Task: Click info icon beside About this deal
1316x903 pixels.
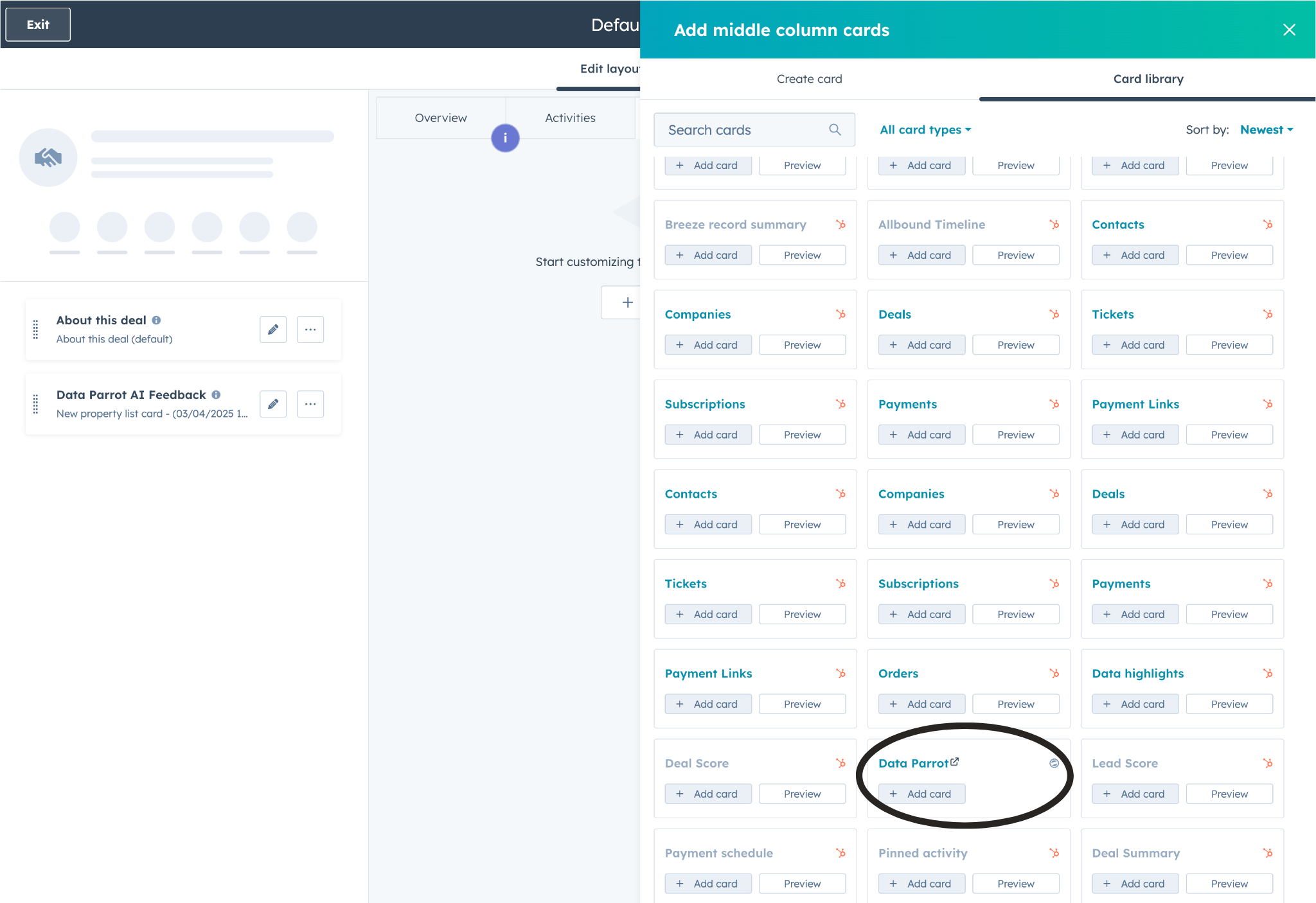Action: pos(157,320)
